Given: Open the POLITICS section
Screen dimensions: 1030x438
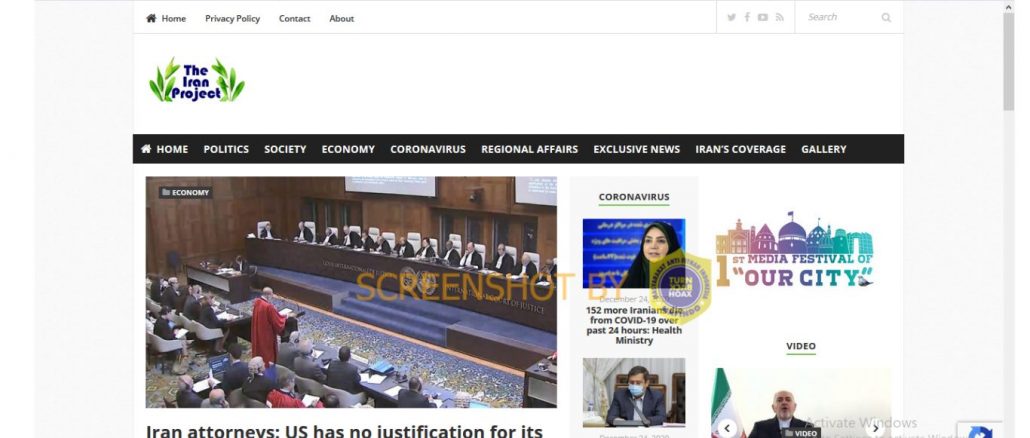Looking at the screenshot, I should tap(226, 149).
